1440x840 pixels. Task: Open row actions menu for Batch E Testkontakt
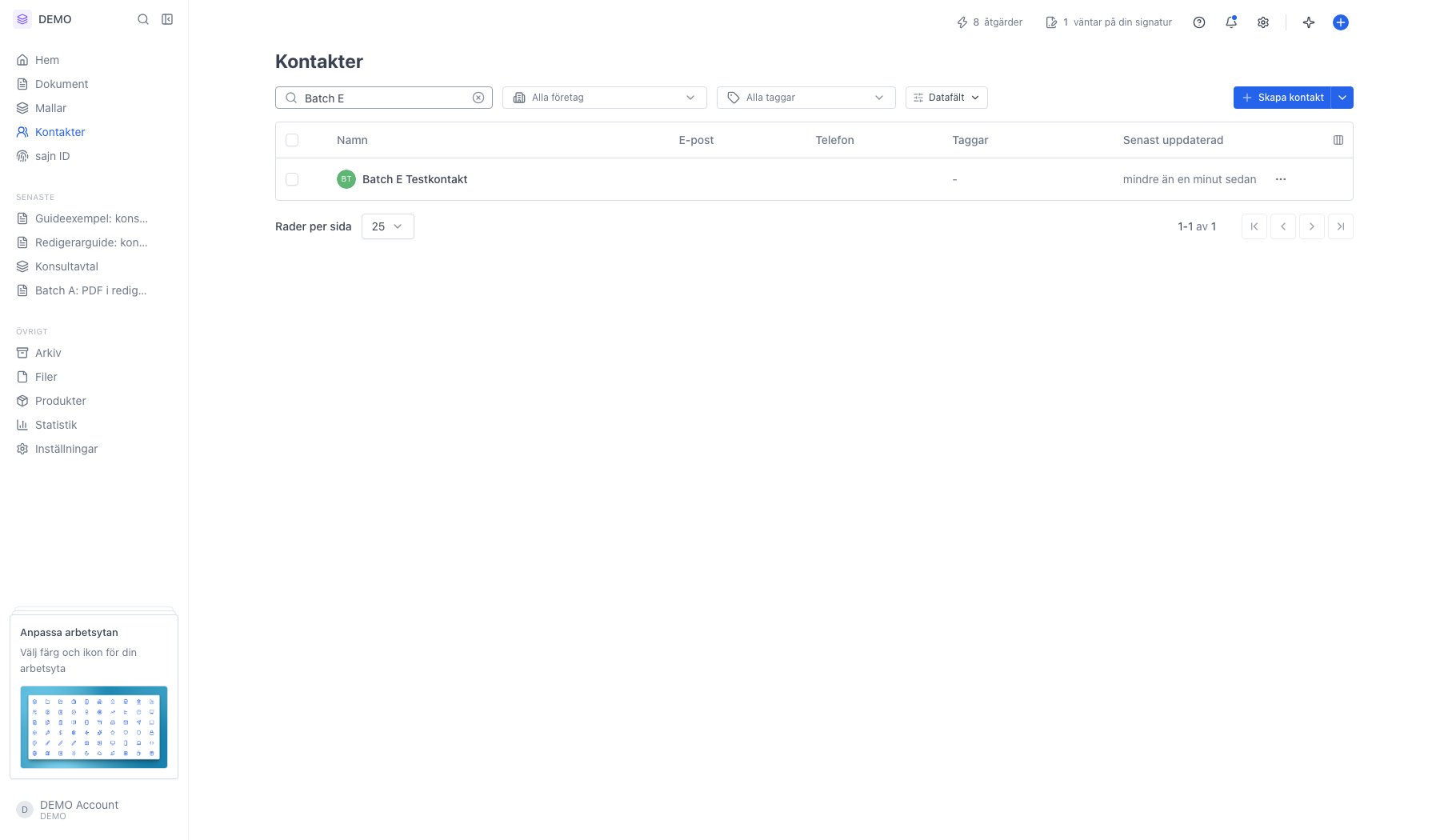1281,179
